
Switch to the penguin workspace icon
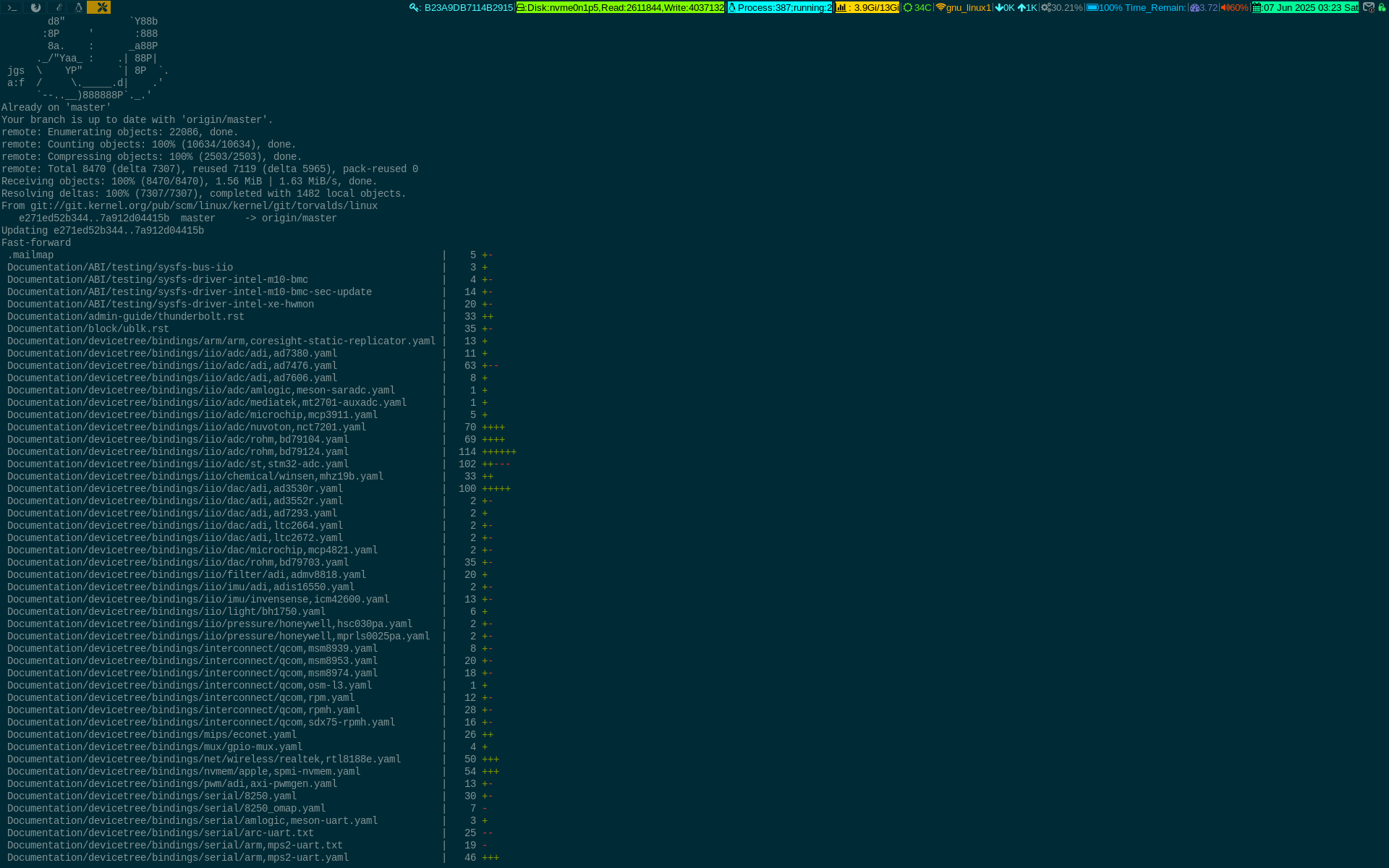78,7
